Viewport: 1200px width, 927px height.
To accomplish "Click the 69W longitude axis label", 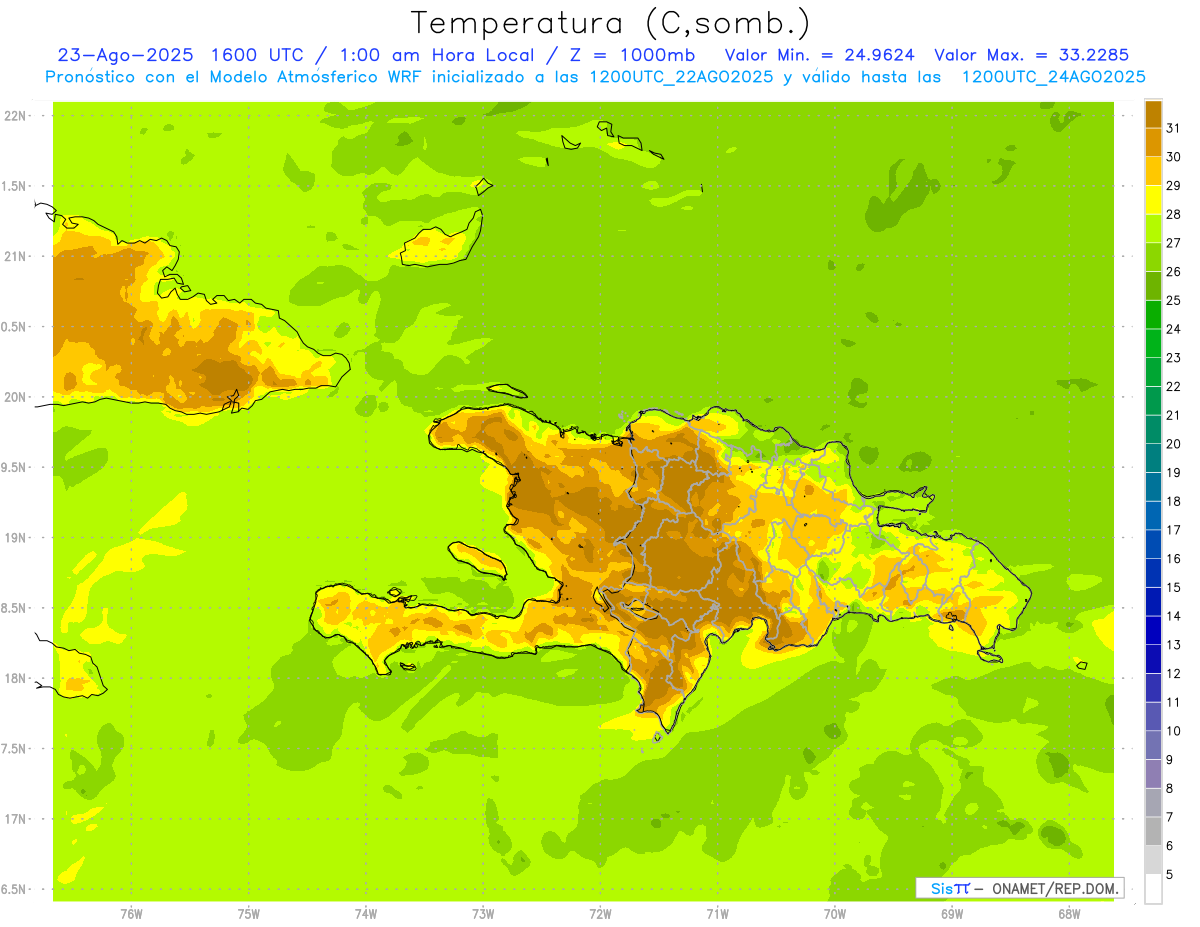I will pos(952,914).
